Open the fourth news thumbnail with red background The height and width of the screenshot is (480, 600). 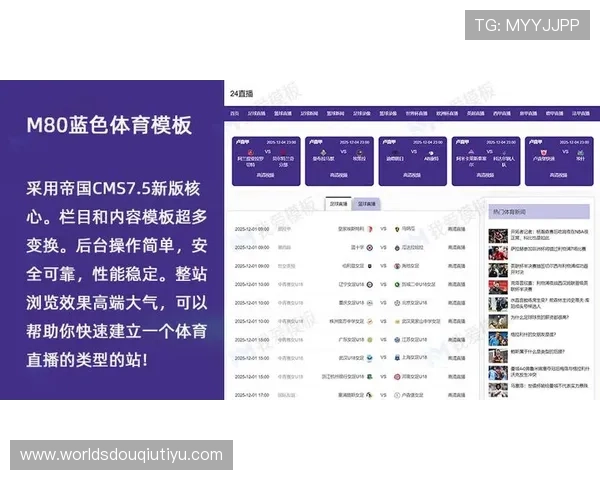pos(498,287)
